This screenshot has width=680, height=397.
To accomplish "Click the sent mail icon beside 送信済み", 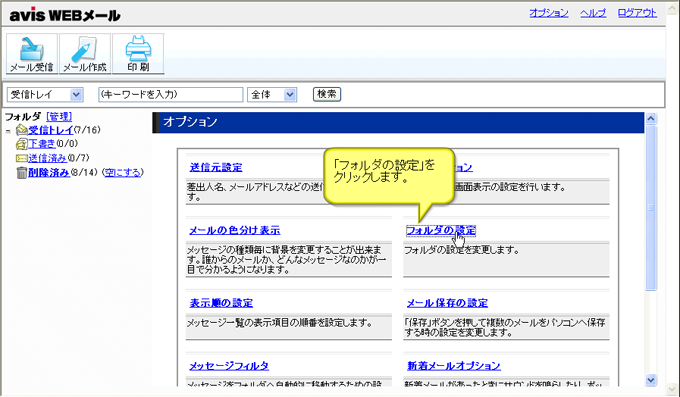I will tap(22, 158).
